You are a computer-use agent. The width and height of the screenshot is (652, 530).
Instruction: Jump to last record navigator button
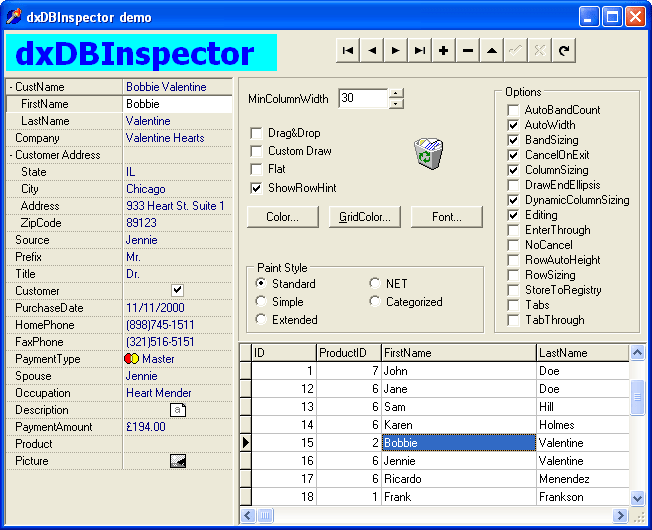tap(420, 51)
